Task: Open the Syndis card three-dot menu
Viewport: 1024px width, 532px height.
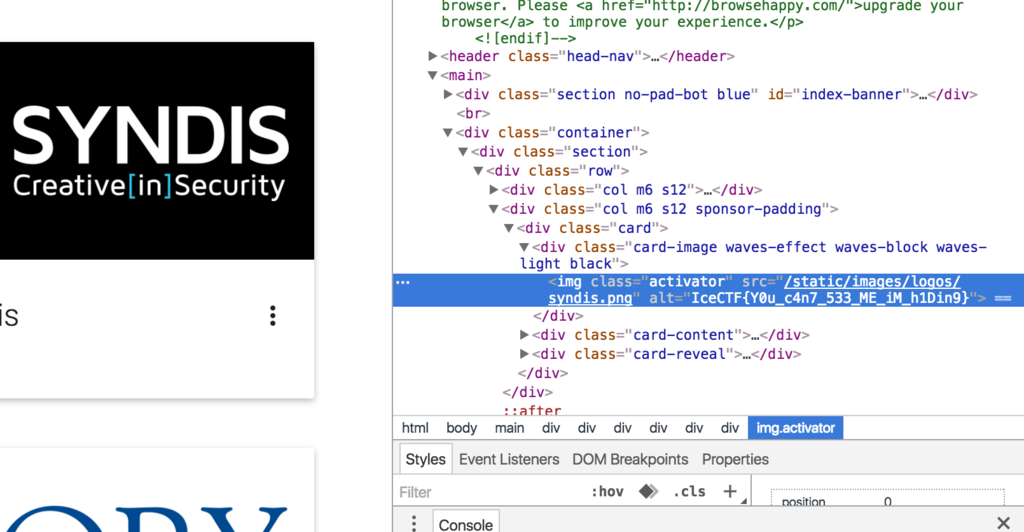Action: coord(273,315)
